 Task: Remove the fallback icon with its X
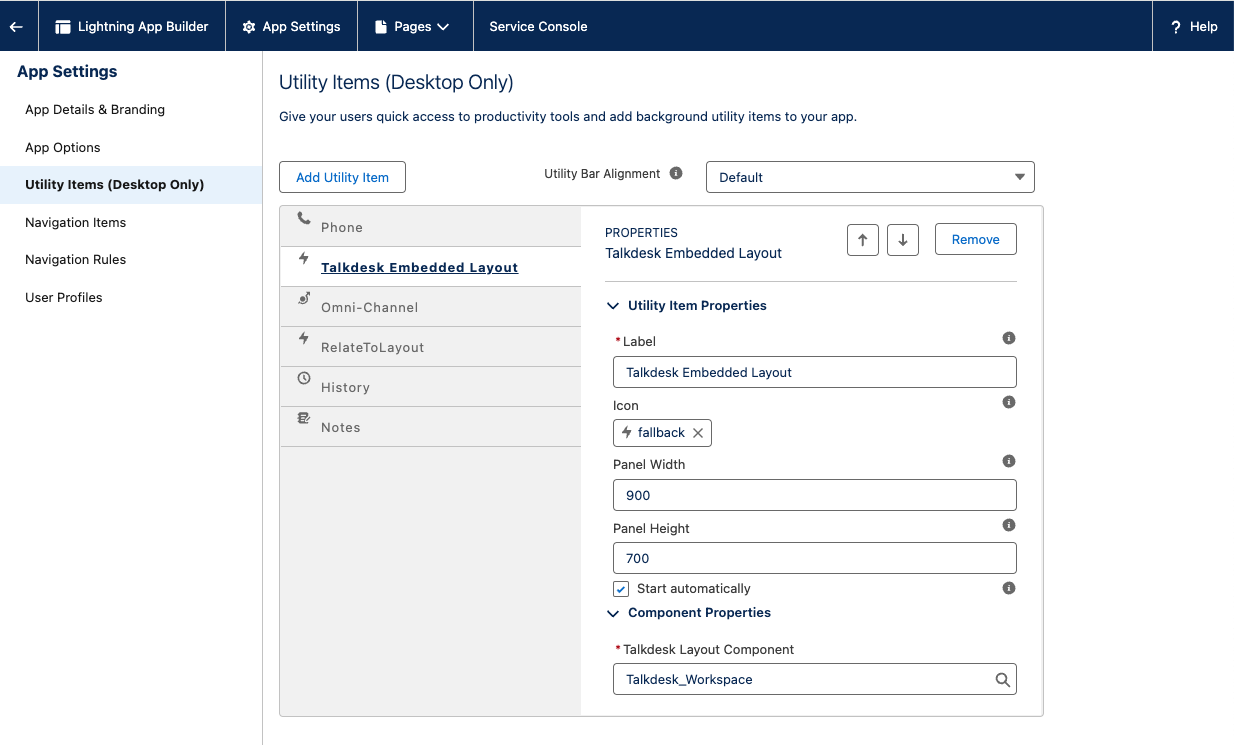tap(698, 433)
